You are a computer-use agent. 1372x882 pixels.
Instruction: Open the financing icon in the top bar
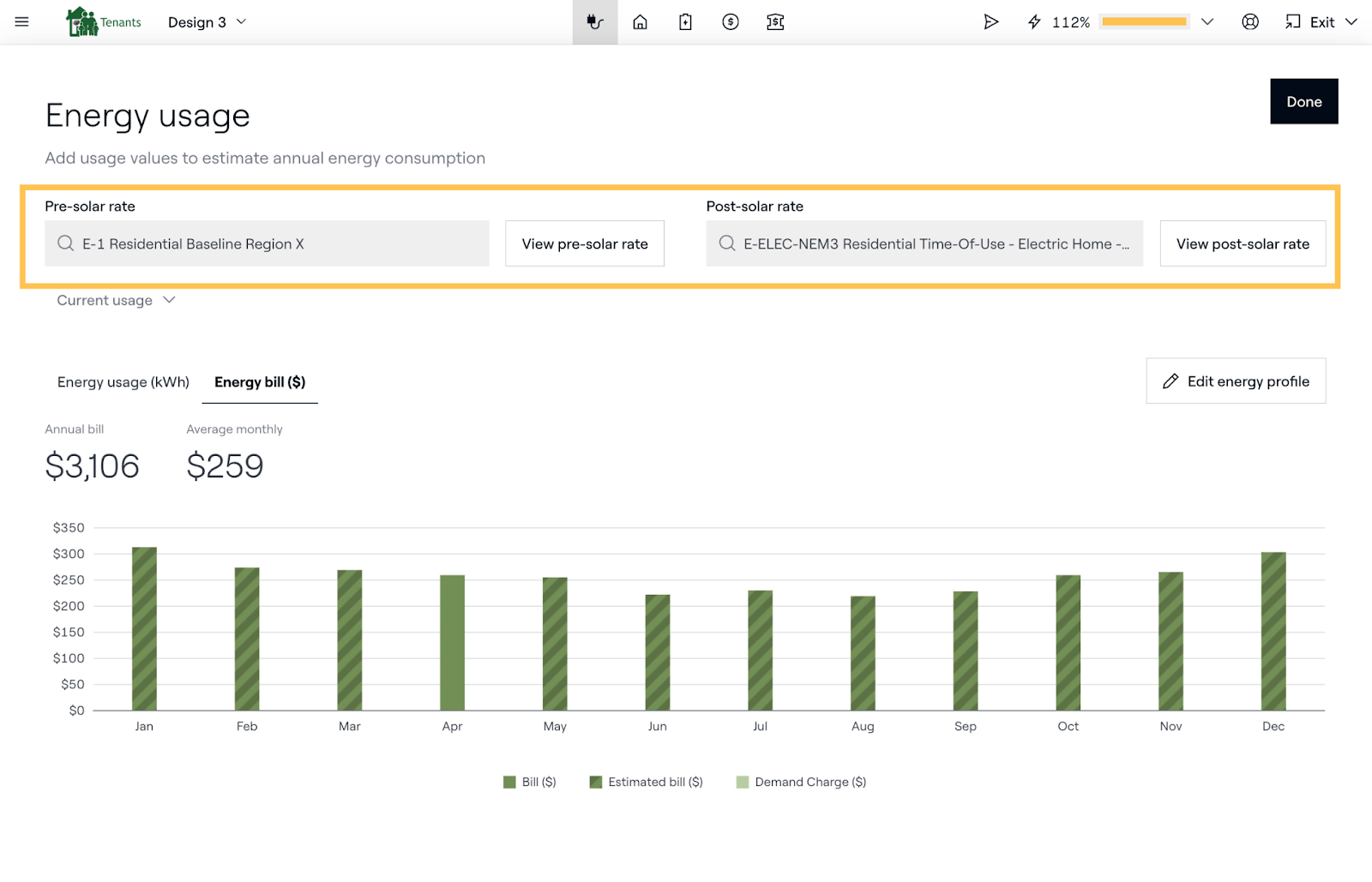click(x=775, y=22)
